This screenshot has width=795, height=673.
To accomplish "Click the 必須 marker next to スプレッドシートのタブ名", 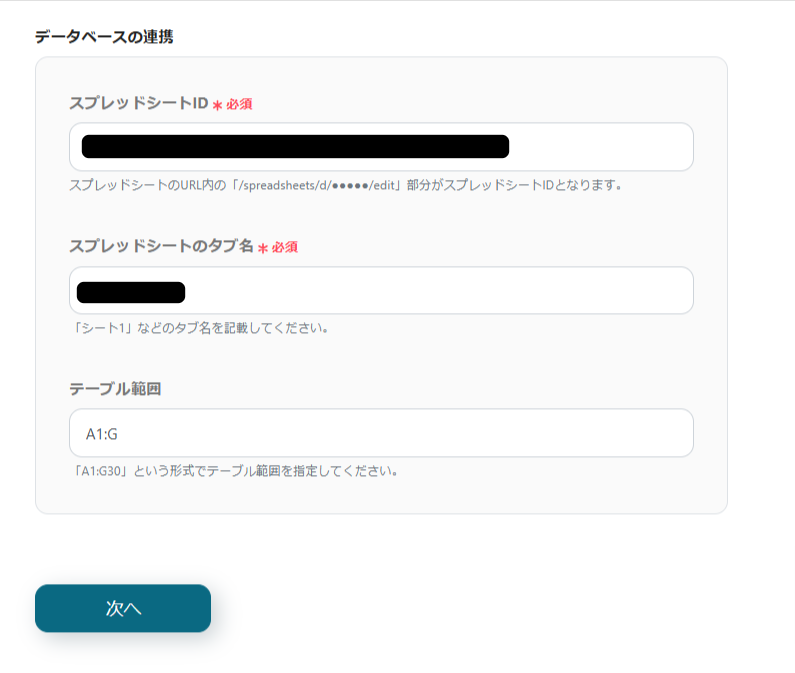I will coord(285,247).
